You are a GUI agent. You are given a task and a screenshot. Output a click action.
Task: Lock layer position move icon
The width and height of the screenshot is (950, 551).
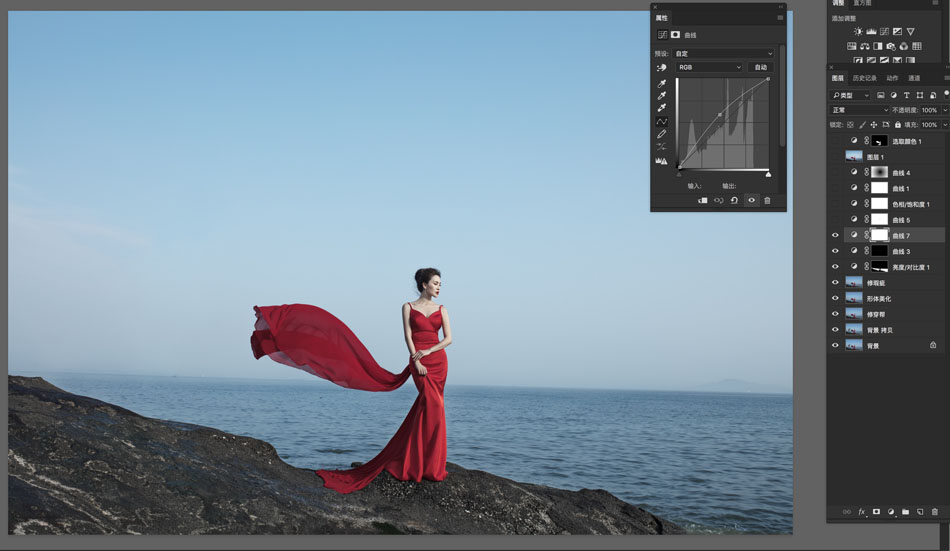tap(874, 125)
